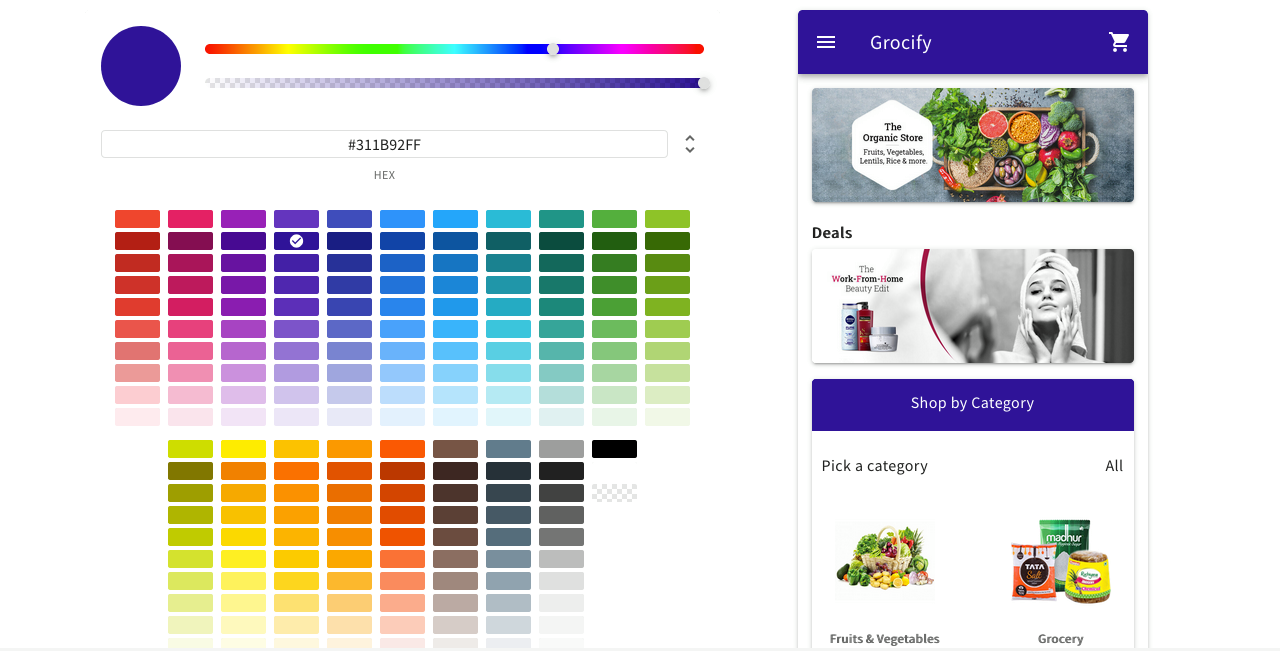The height and width of the screenshot is (651, 1280).
Task: Open the shopping cart
Action: tap(1119, 42)
